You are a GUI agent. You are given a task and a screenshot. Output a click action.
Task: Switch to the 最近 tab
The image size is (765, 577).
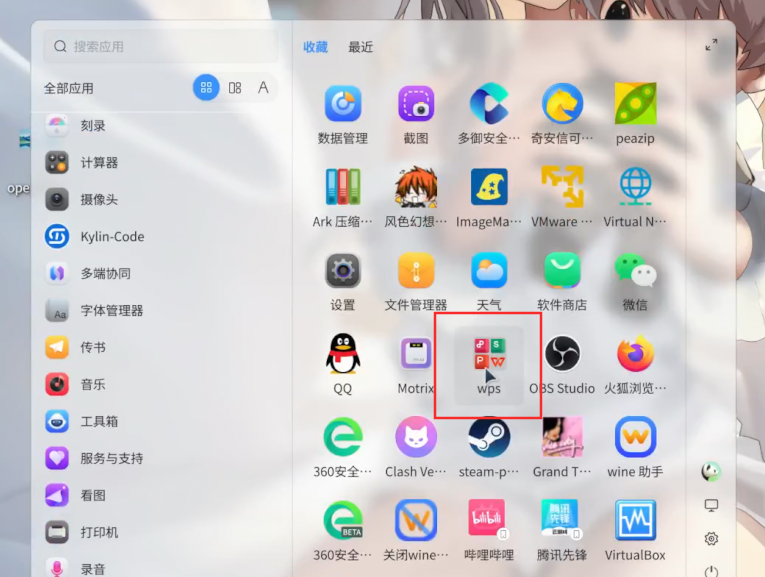pyautogui.click(x=361, y=47)
